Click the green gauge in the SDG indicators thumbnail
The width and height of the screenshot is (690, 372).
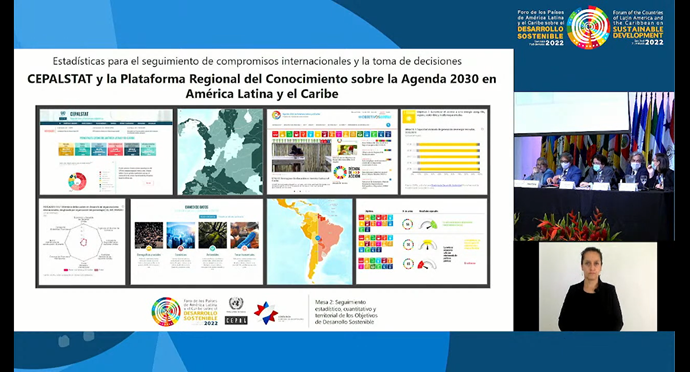click(428, 225)
